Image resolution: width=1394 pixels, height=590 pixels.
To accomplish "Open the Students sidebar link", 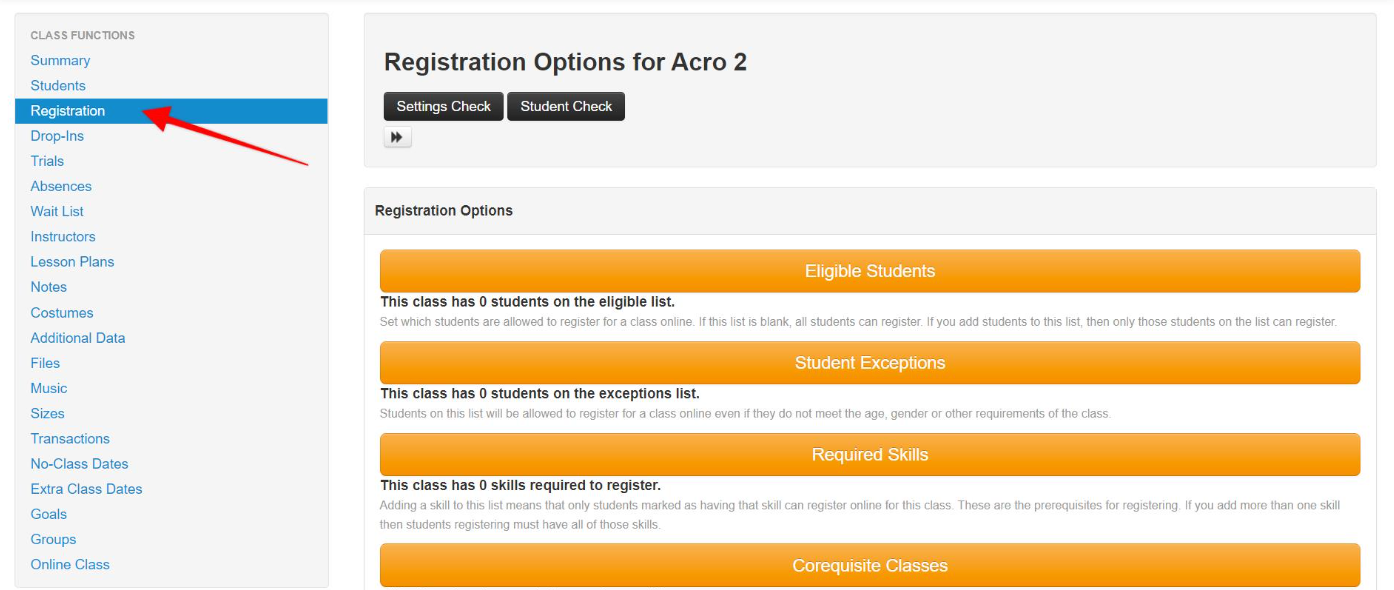I will point(58,86).
